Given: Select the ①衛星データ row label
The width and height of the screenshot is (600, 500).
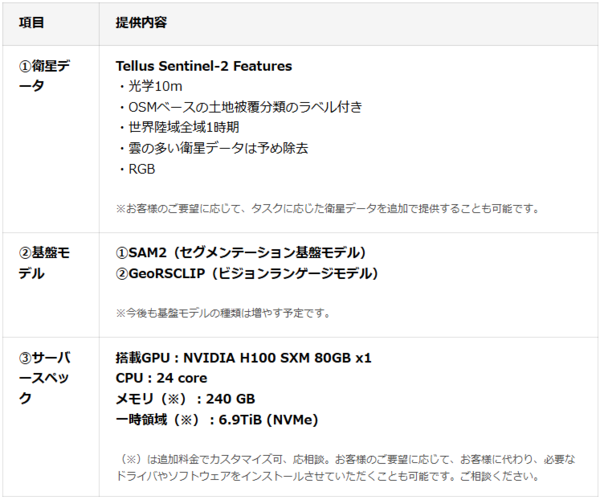Looking at the screenshot, I should coord(46,76).
